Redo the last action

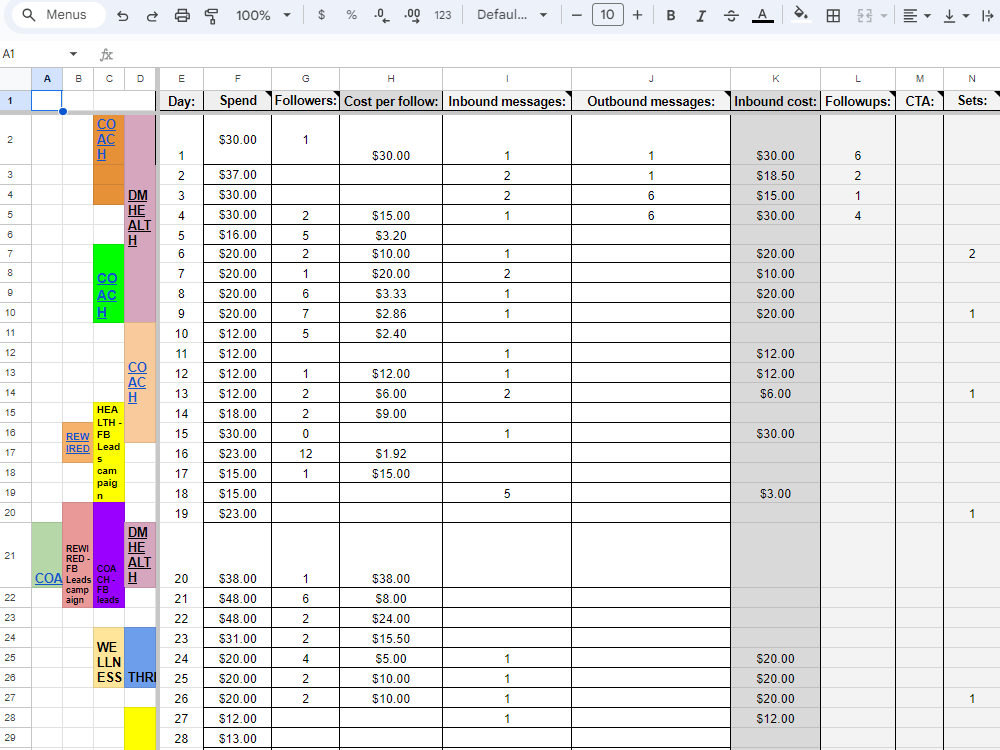tap(152, 15)
